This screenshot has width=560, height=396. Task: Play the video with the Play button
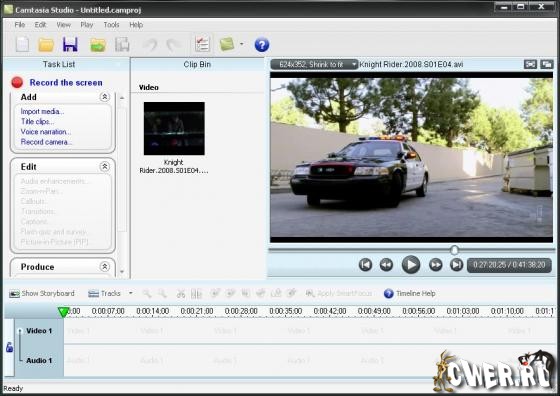click(411, 265)
